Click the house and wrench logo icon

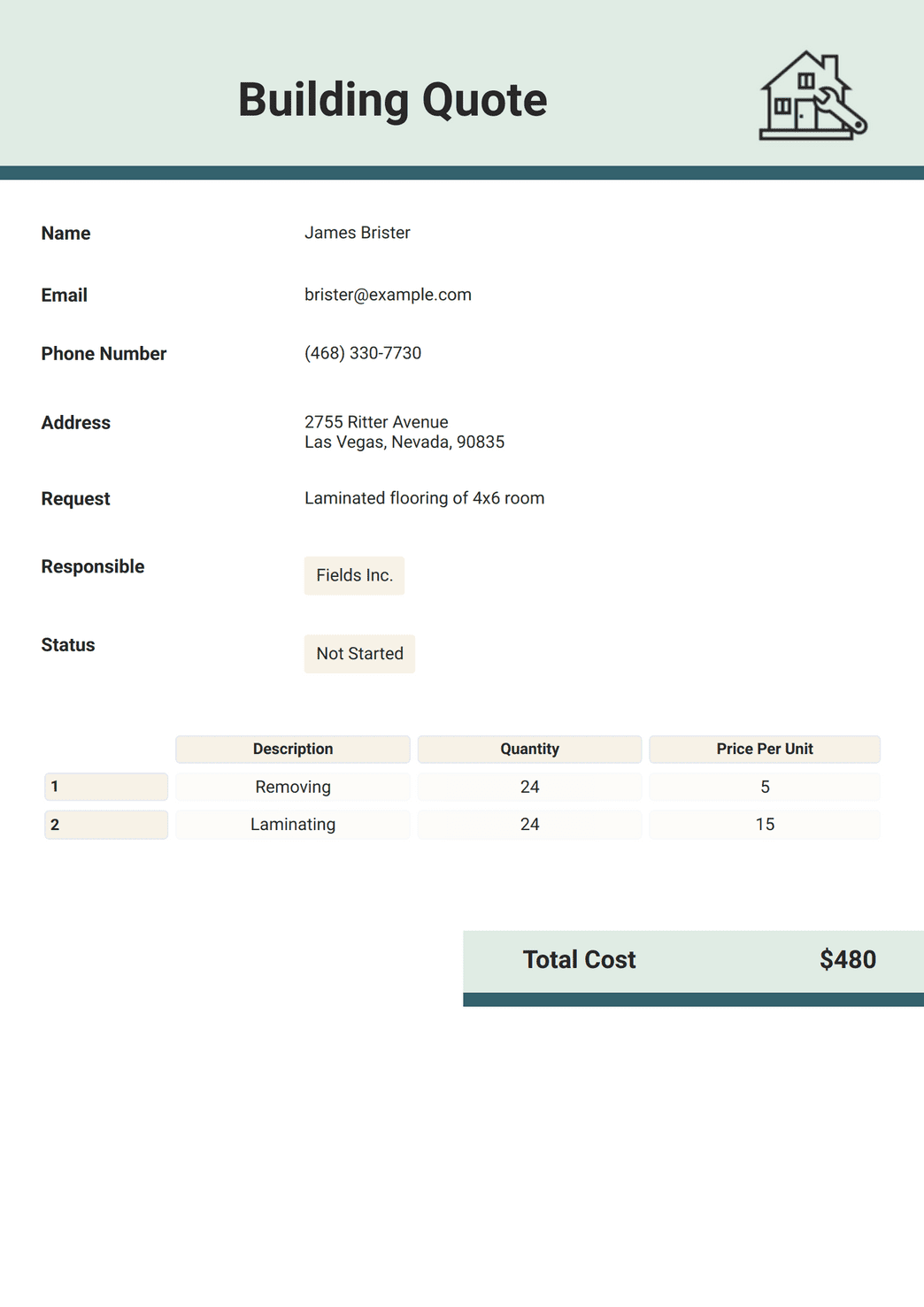coord(813,96)
